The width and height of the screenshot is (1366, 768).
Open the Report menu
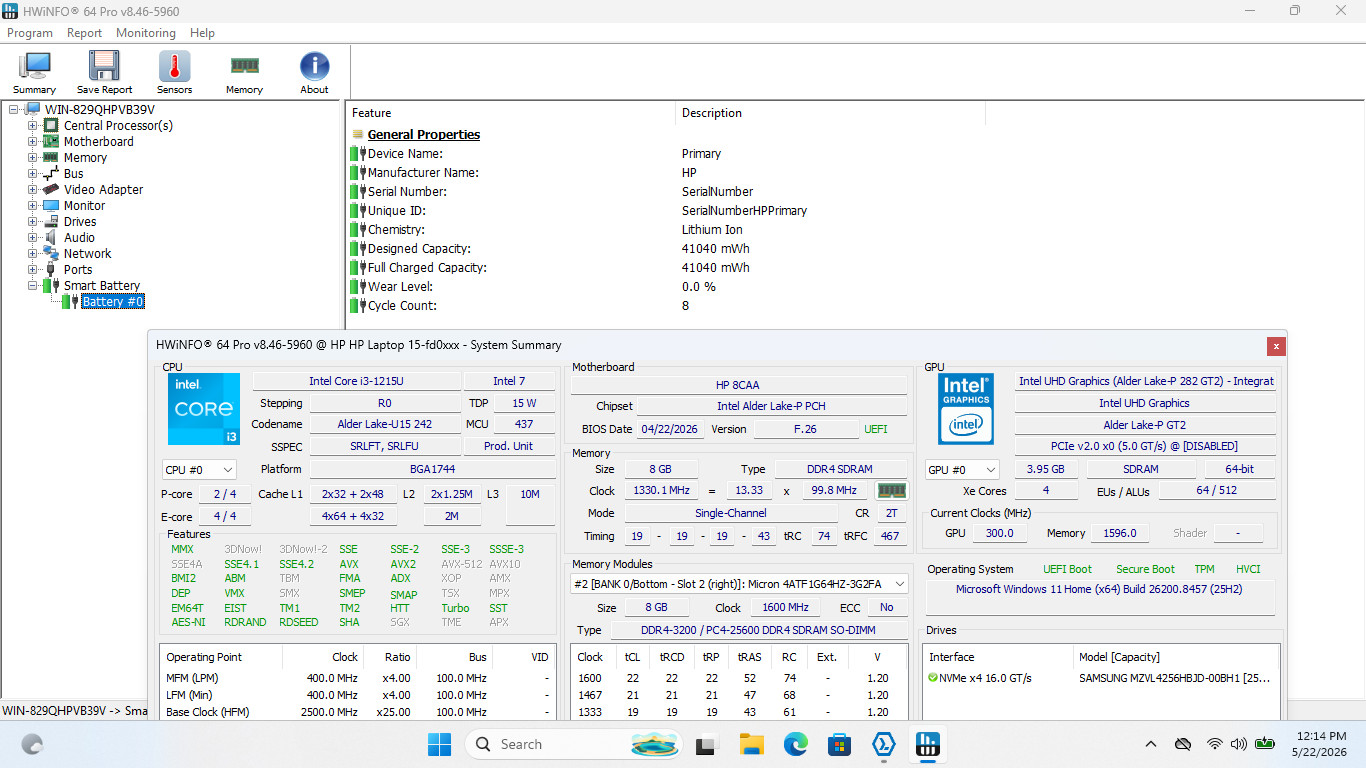[84, 33]
